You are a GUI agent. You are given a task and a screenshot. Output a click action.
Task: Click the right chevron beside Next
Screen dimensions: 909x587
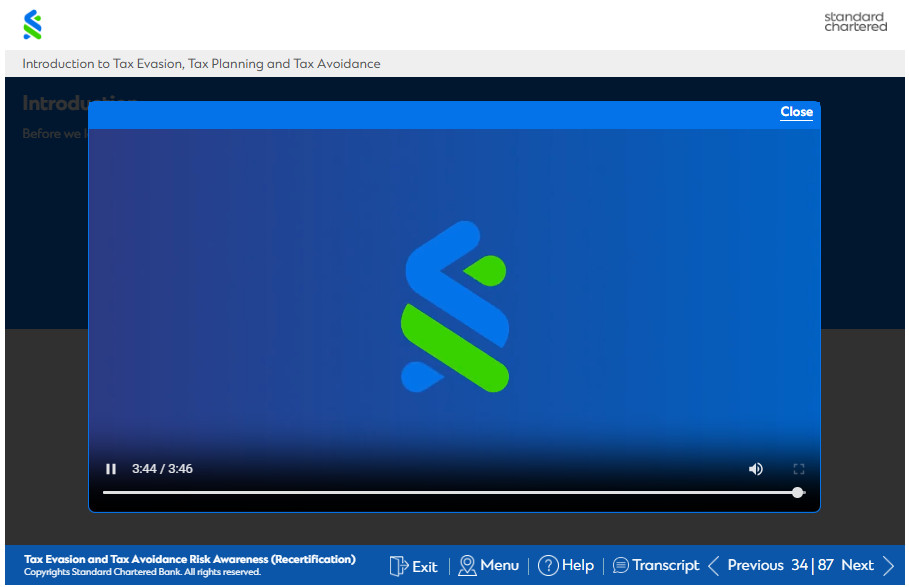click(888, 566)
